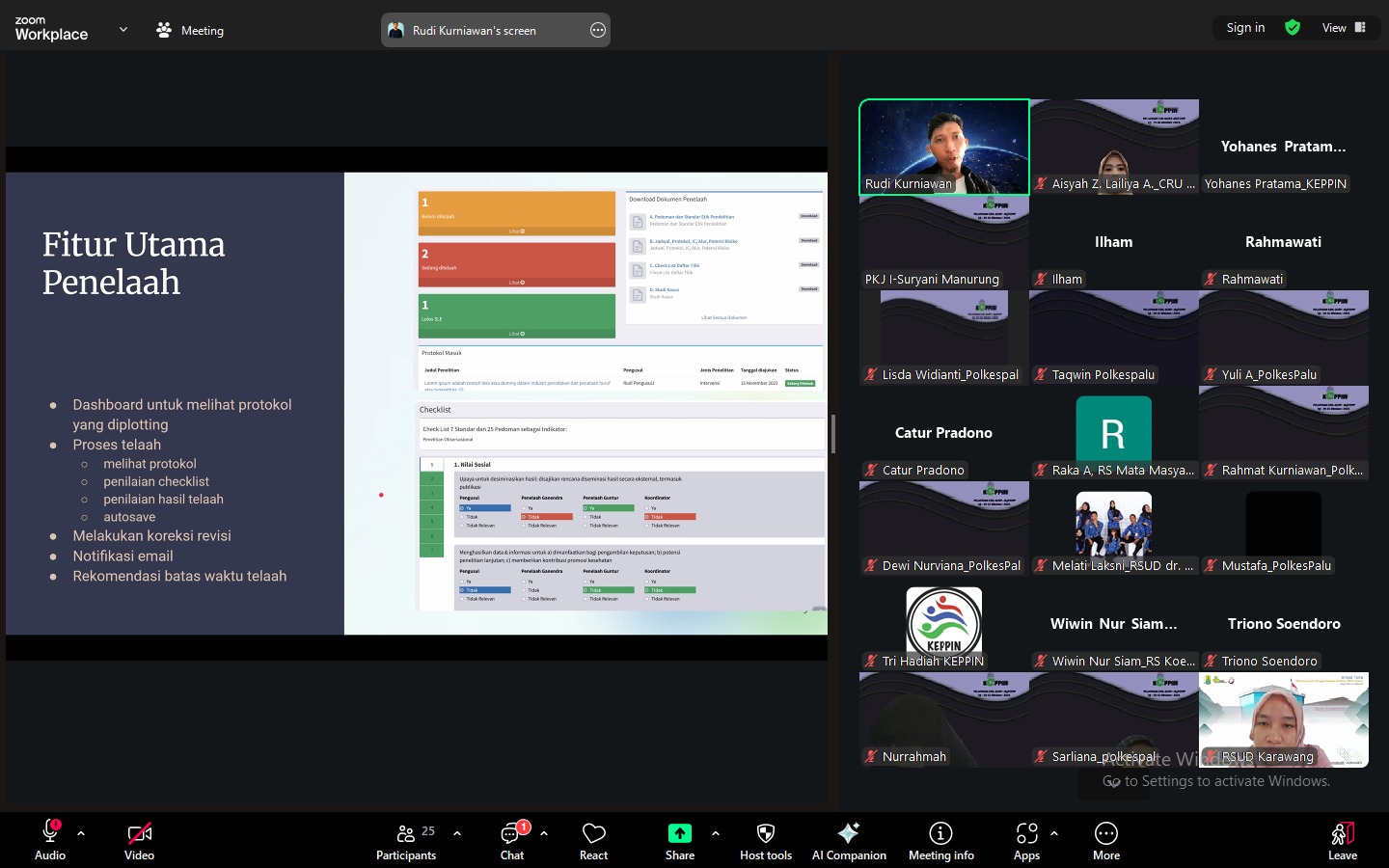The width and height of the screenshot is (1389, 868).
Task: Leave the meeting
Action: pos(1342,841)
